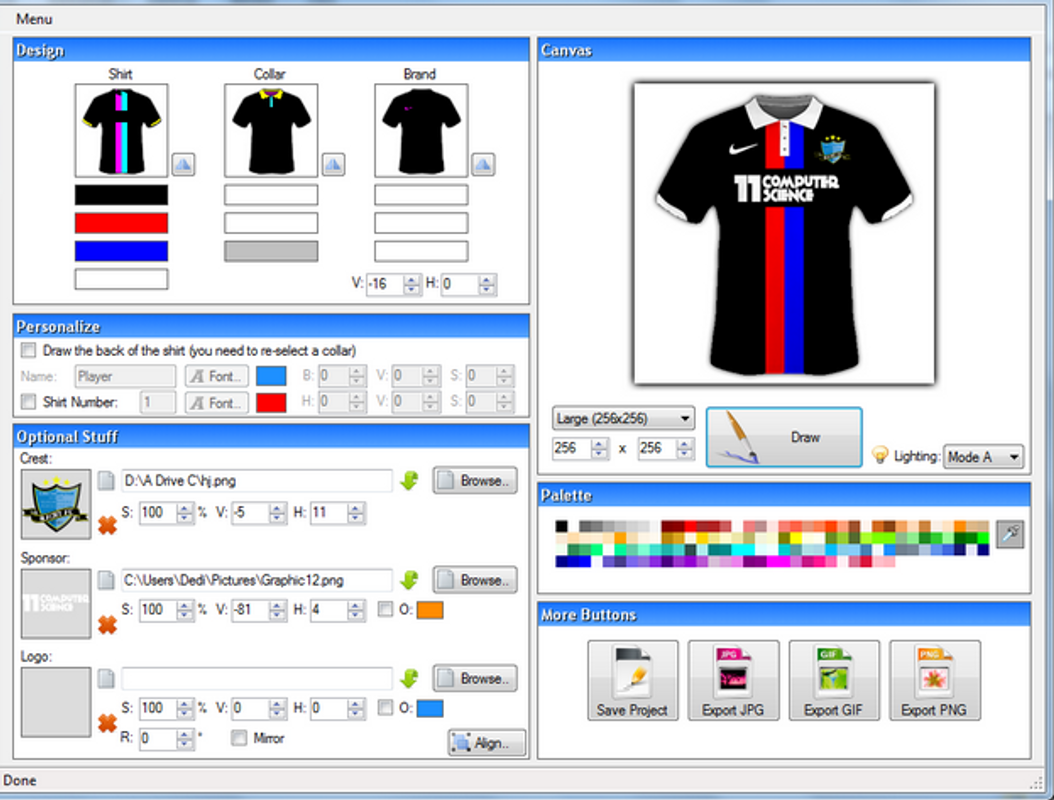The image size is (1054, 800).
Task: Remove the Logo image with red X
Action: pos(108,723)
